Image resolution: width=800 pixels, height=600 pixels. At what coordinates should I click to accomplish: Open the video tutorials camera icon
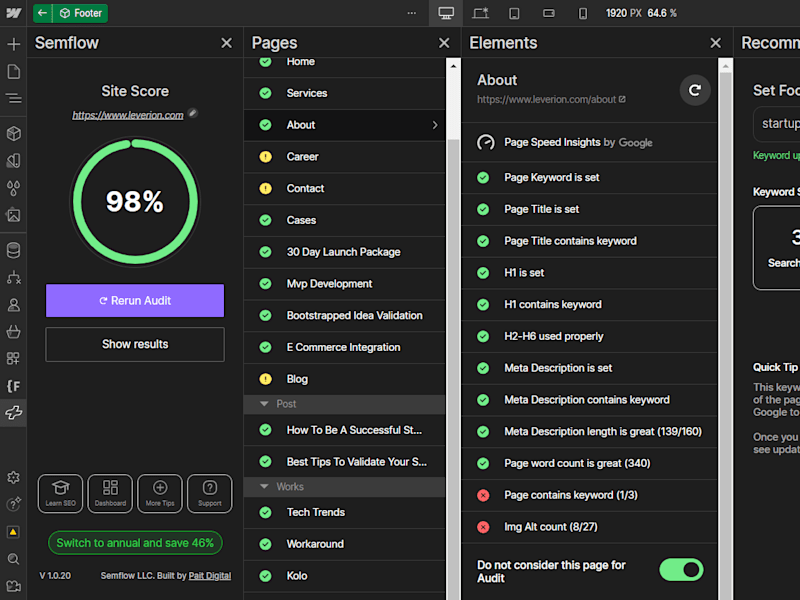pyautogui.click(x=14, y=586)
